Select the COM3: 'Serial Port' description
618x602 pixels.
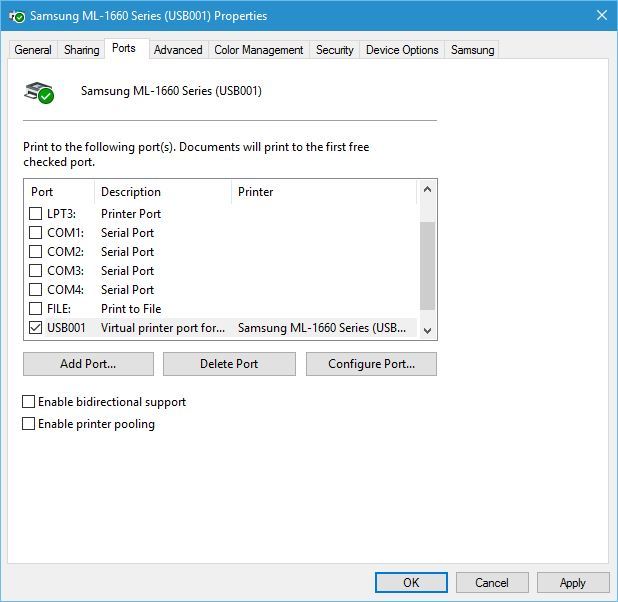(127, 270)
